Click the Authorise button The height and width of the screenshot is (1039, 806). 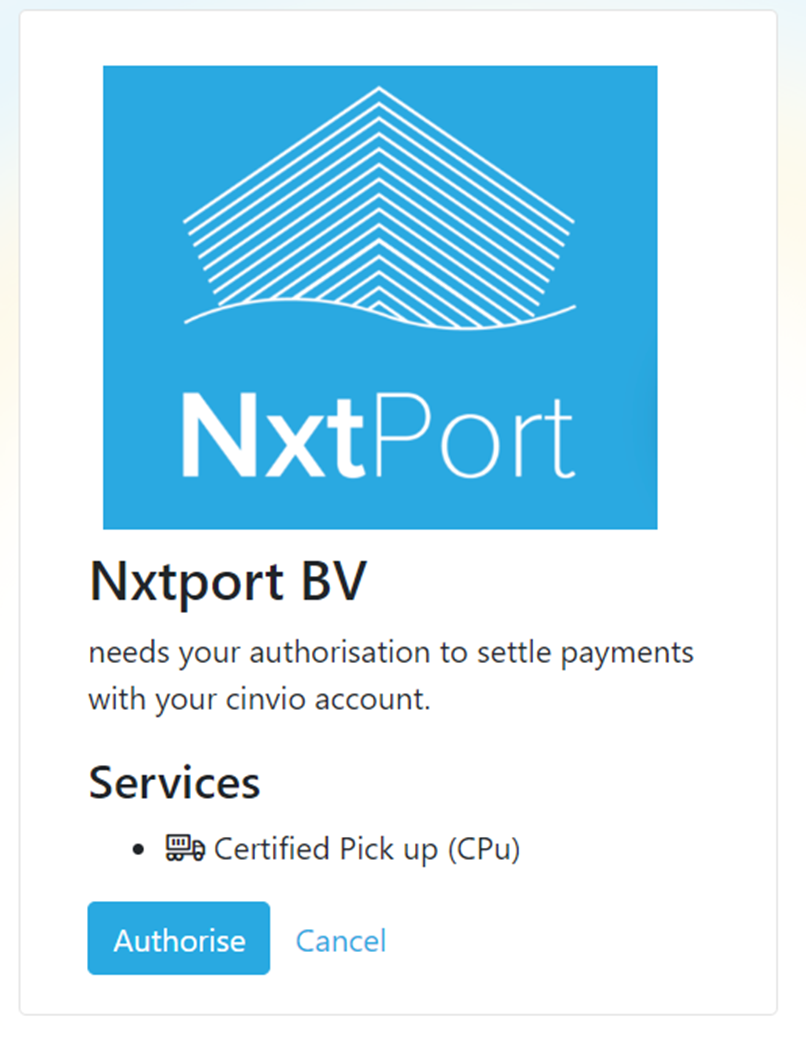[178, 938]
